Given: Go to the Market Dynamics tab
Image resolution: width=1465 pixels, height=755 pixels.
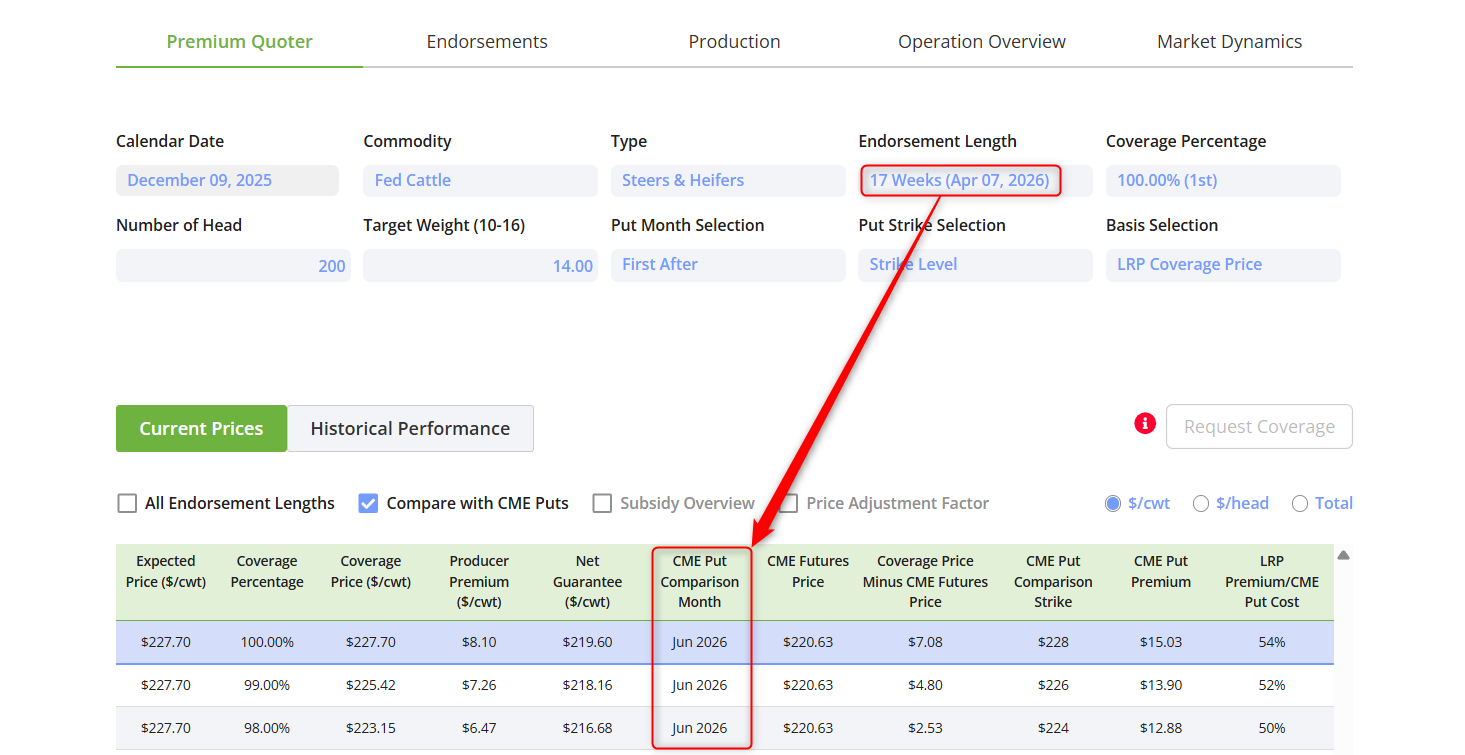Looking at the screenshot, I should [x=1229, y=42].
